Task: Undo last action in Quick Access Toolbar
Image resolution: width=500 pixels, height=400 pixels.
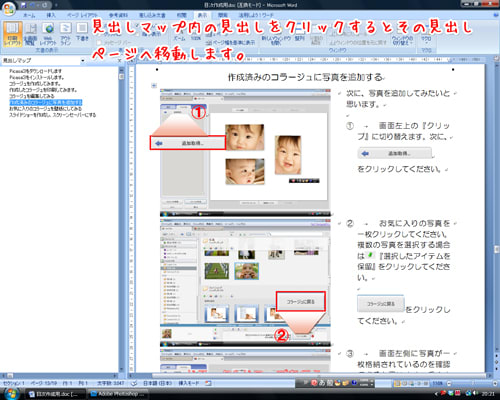Action: (33, 5)
